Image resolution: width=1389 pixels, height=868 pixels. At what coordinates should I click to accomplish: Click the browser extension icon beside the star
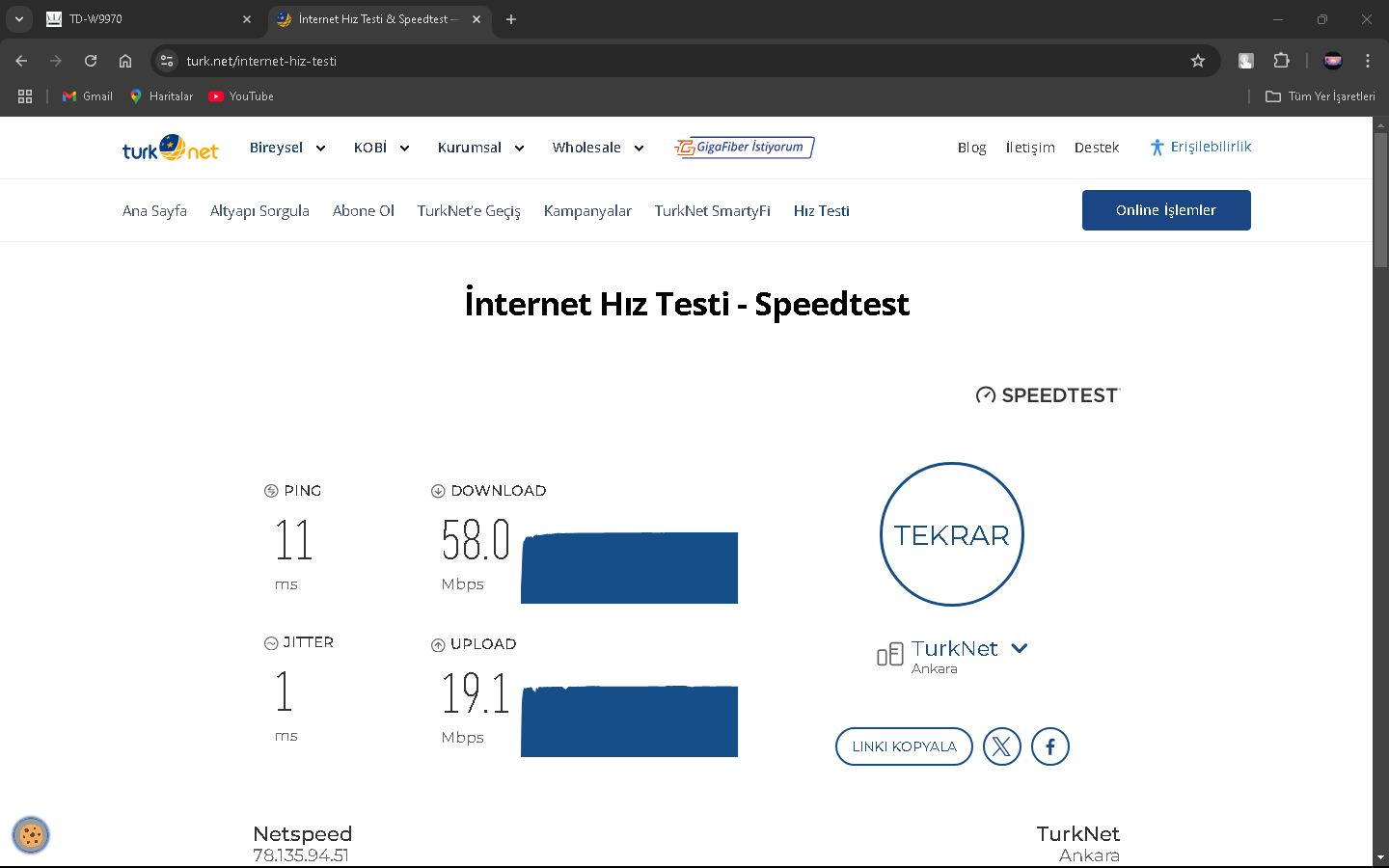1246,61
